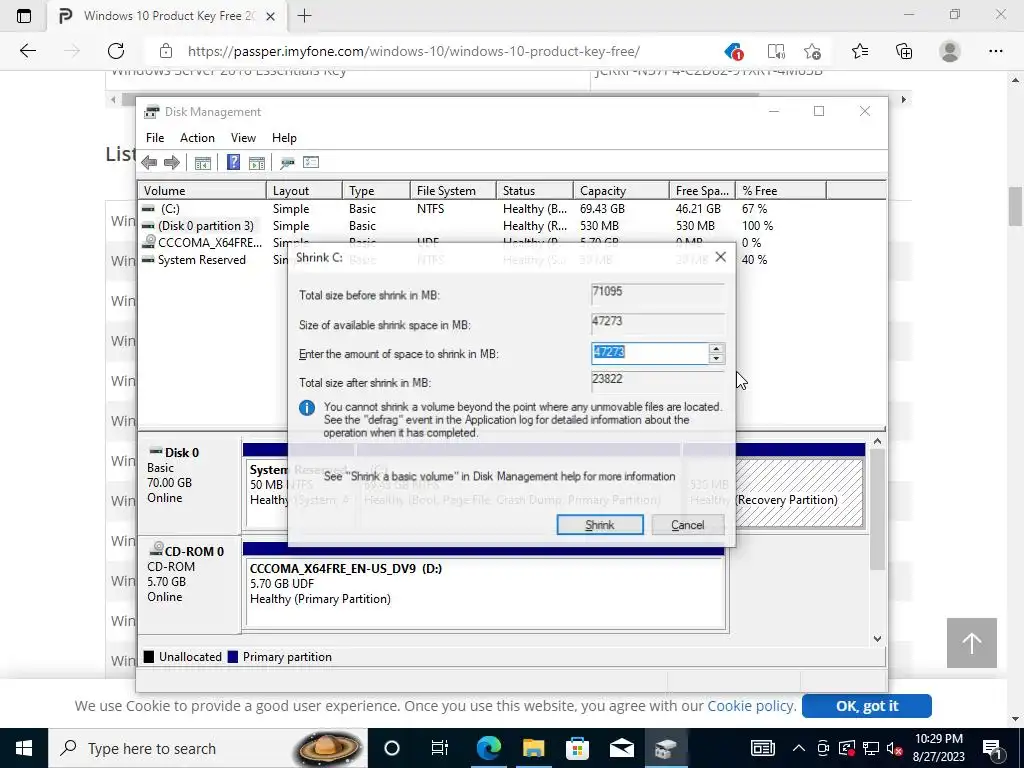Click the shrink amount input field
The width and height of the screenshot is (1024, 768).
click(649, 353)
